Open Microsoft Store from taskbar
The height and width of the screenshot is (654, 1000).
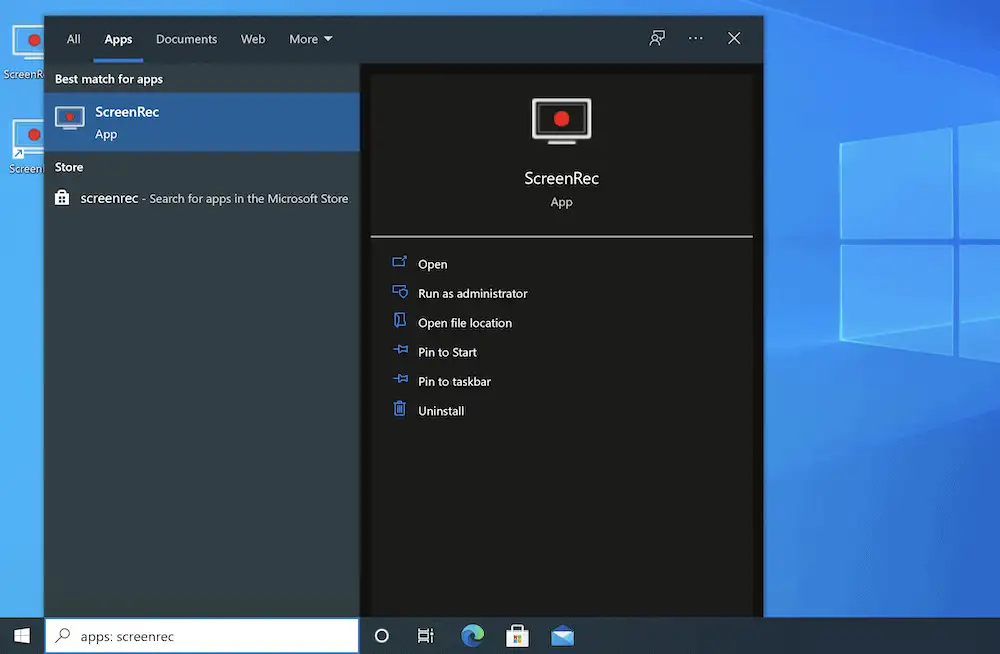[517, 635]
